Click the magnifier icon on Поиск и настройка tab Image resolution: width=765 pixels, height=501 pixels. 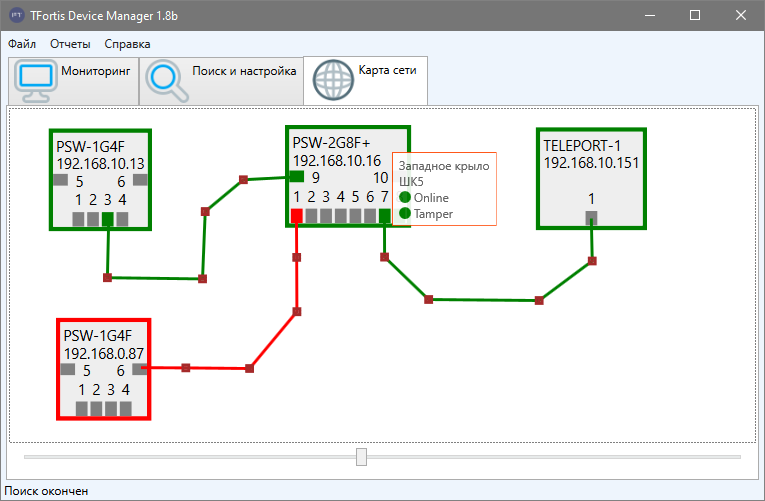click(166, 80)
